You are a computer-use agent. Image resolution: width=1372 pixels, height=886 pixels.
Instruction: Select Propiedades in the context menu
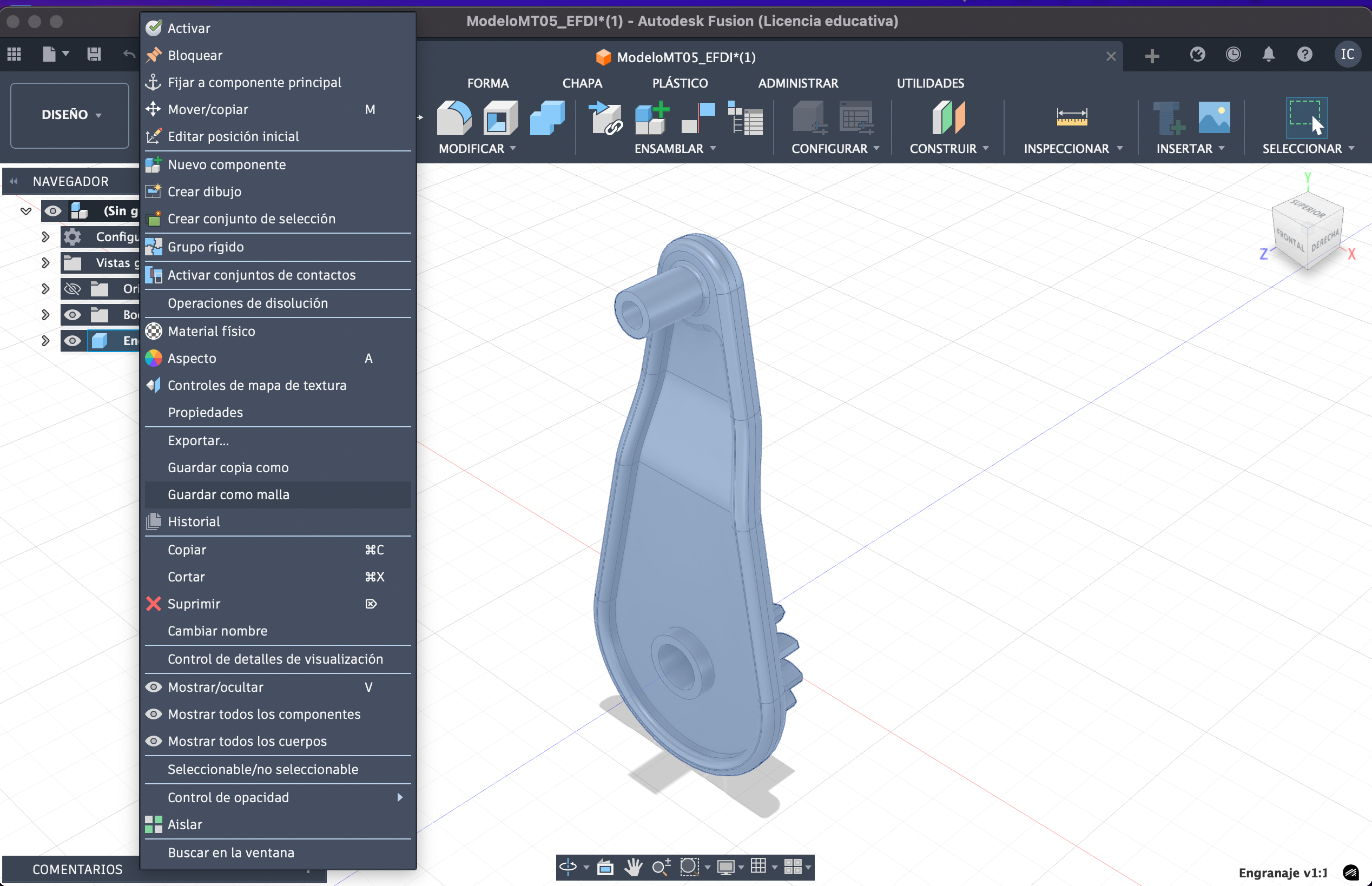pyautogui.click(x=205, y=413)
